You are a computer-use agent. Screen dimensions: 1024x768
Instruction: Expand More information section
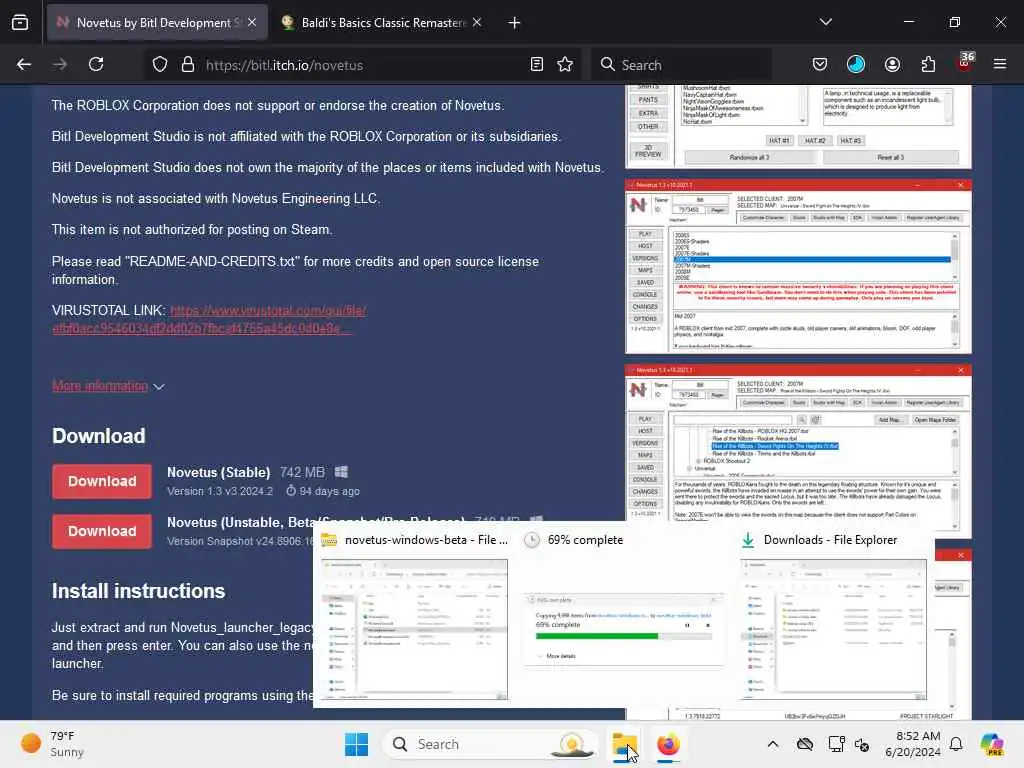click(x=108, y=386)
